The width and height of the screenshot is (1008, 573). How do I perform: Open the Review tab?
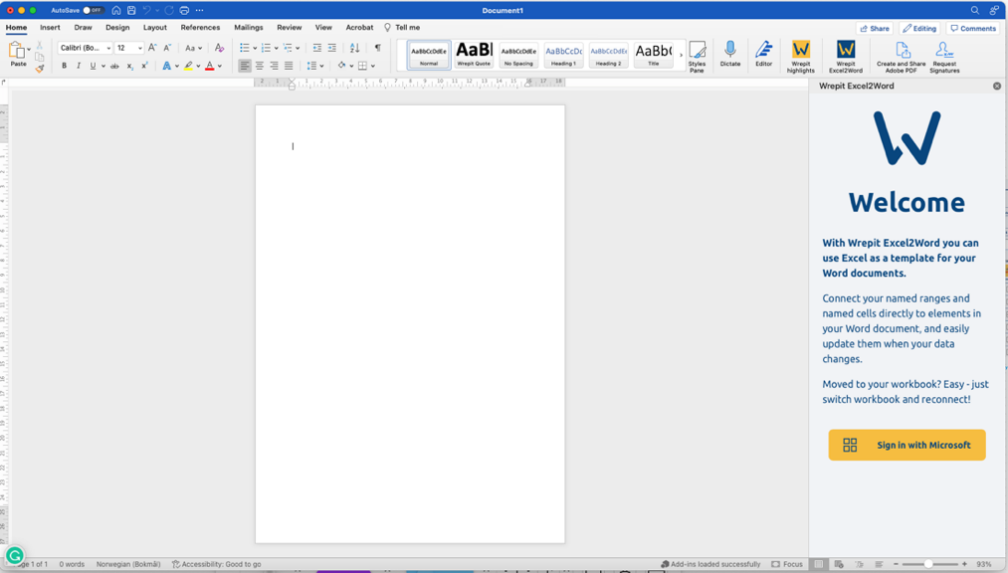[289, 28]
